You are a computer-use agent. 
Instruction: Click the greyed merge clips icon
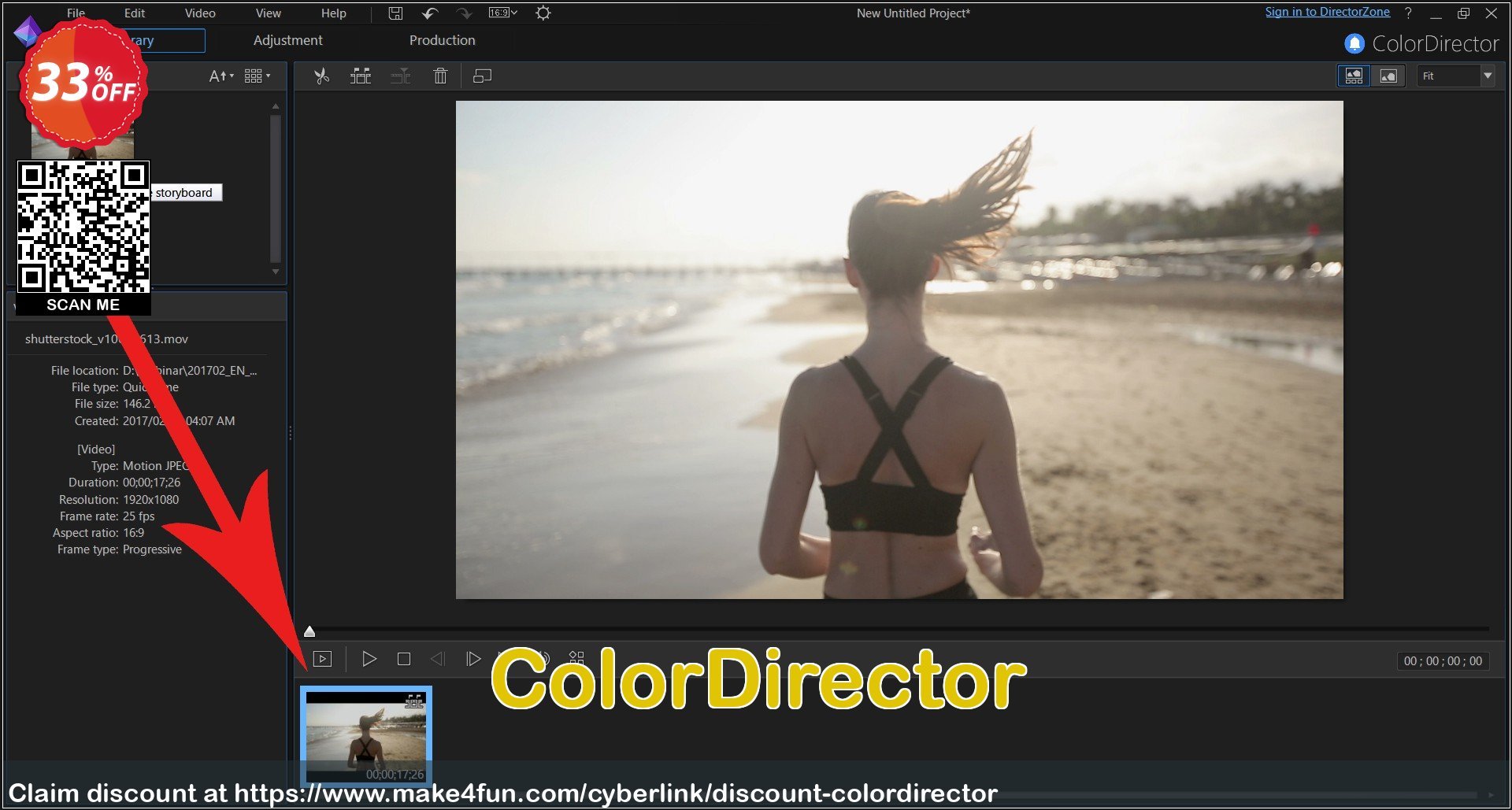pos(401,76)
